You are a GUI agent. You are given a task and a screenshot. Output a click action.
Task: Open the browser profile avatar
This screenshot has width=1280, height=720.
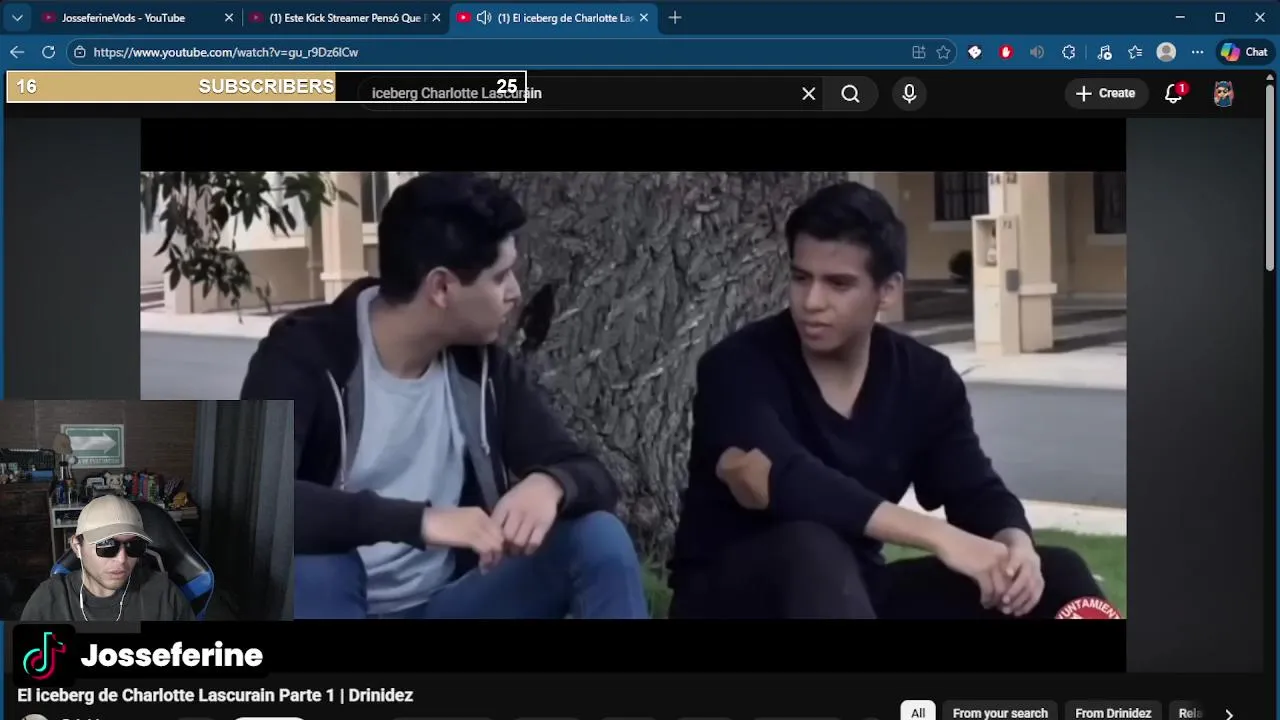[x=1166, y=52]
